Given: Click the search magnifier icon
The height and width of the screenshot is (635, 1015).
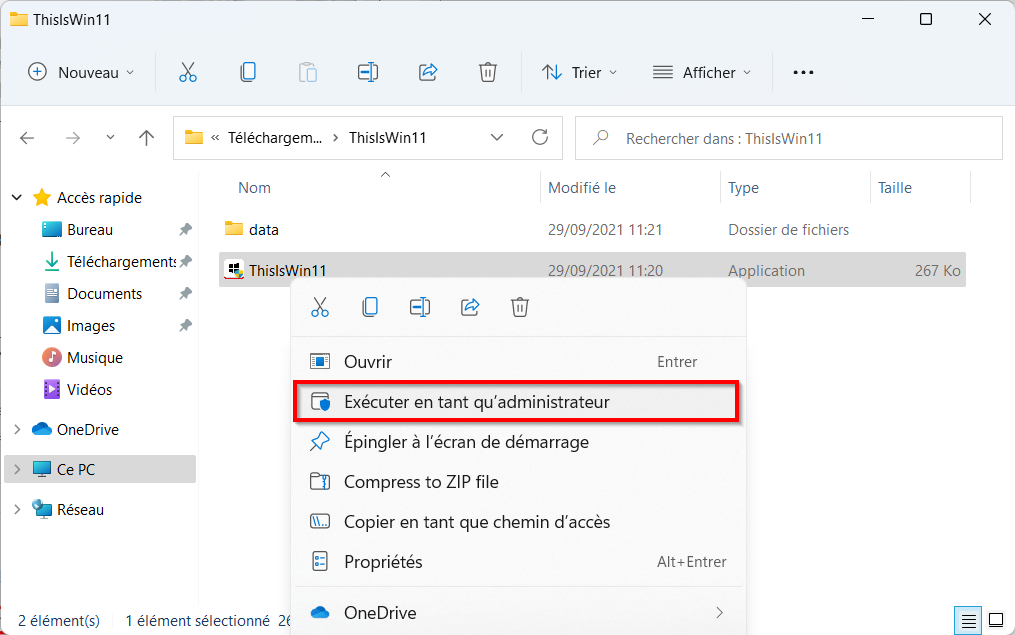Looking at the screenshot, I should 601,137.
